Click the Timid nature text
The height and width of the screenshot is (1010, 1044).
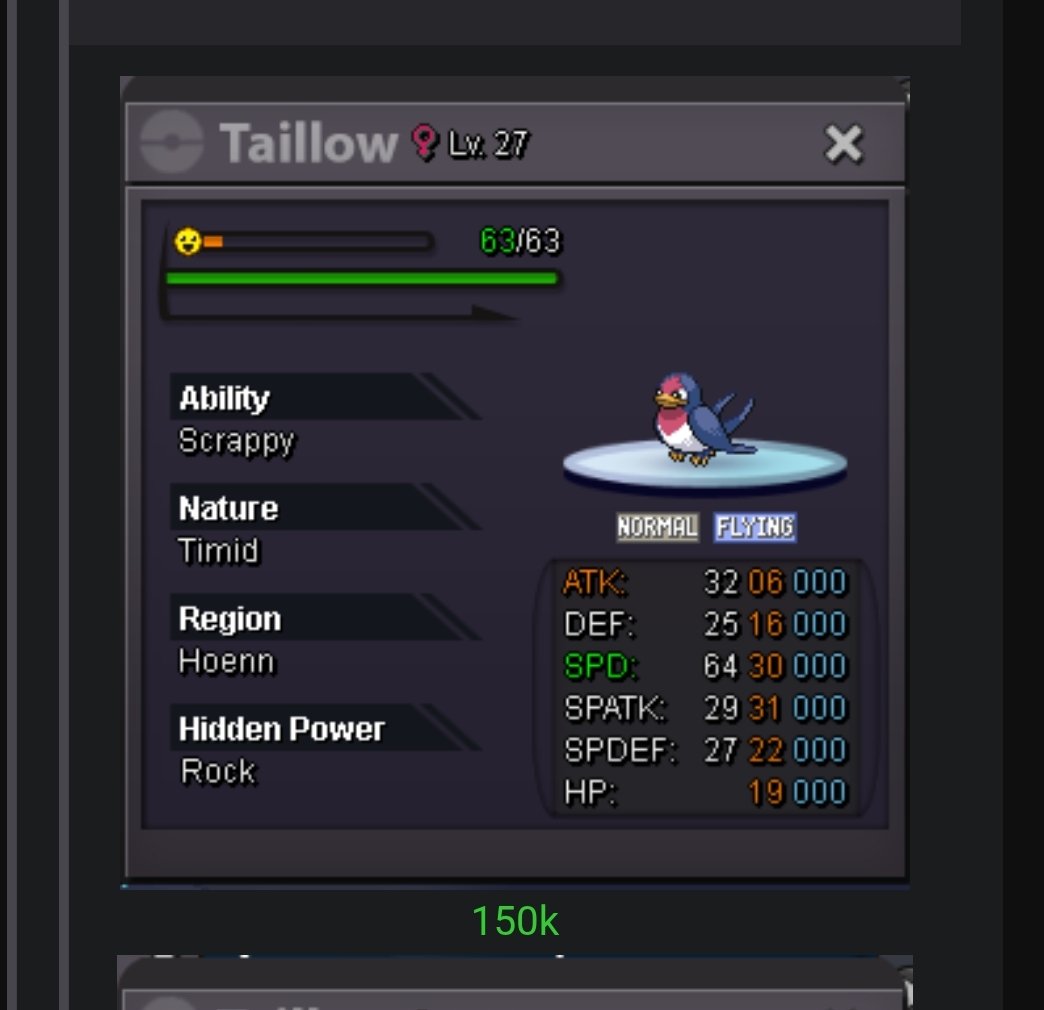pyautogui.click(x=218, y=551)
